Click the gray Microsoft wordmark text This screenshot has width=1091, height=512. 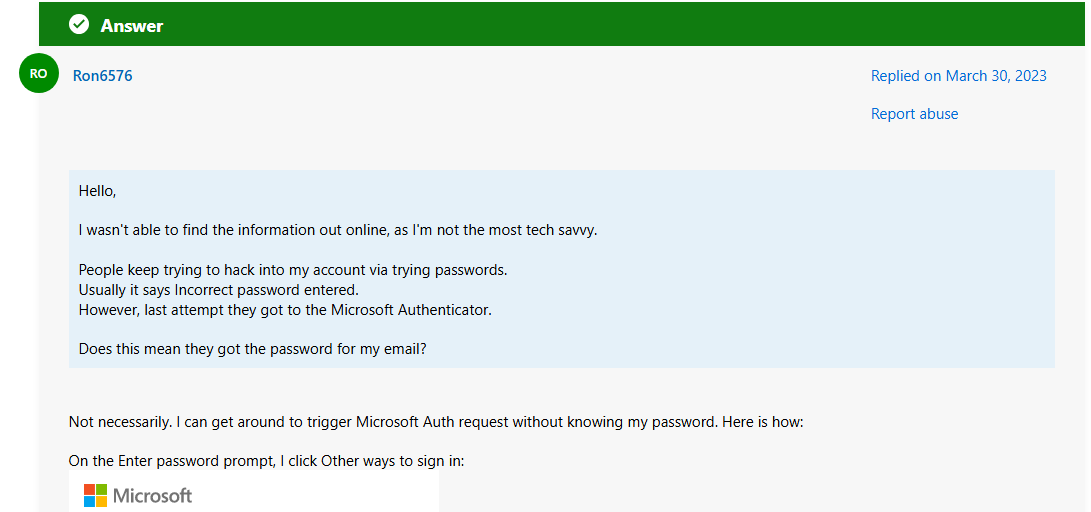[152, 495]
